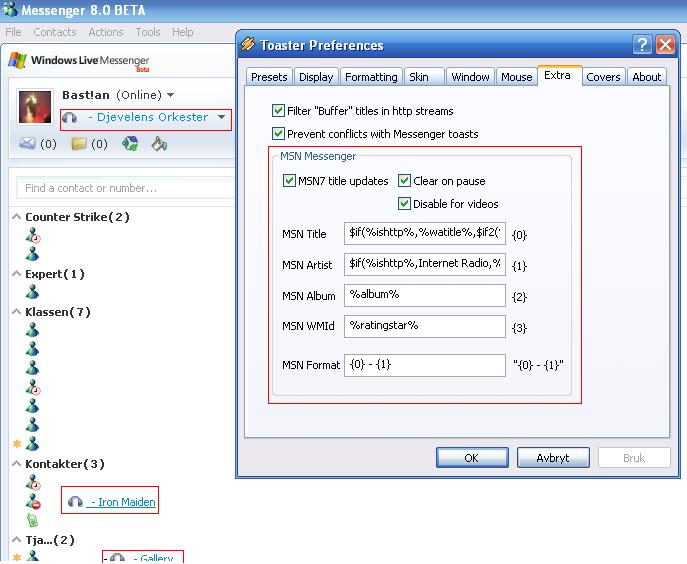The image size is (687, 564).
Task: Select the blocked contact icon in Kontakter
Action: 33,501
